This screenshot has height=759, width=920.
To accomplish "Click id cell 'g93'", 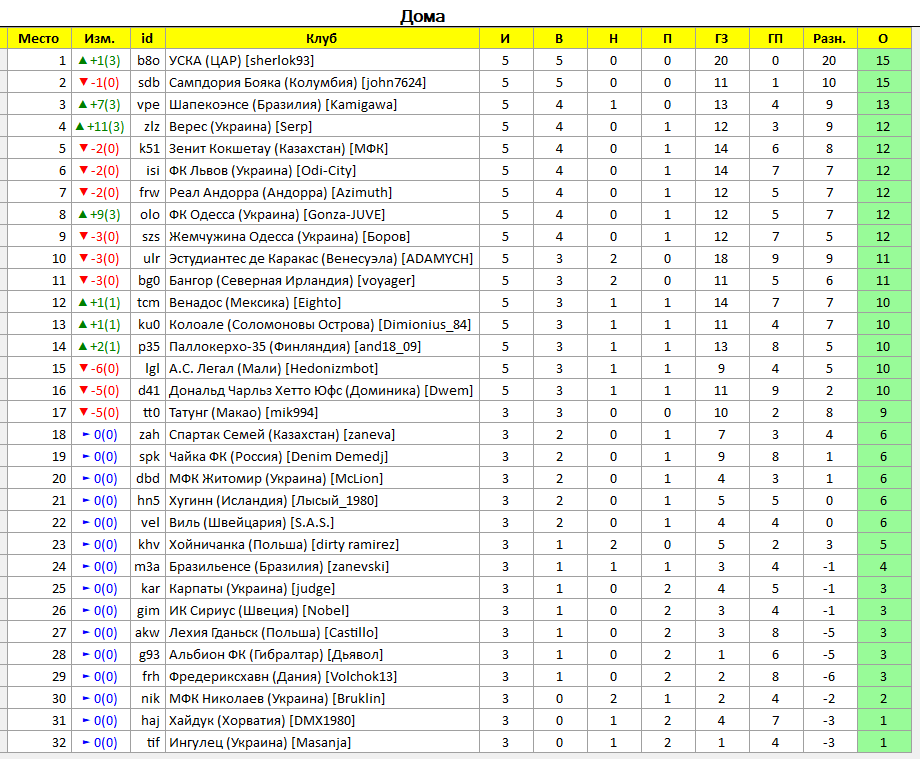I will tap(149, 655).
